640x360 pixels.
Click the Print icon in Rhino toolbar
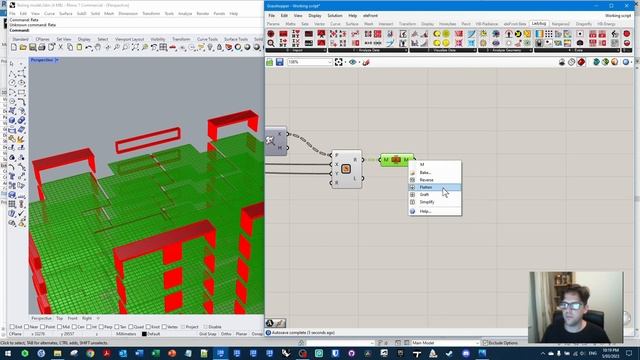click(42, 47)
